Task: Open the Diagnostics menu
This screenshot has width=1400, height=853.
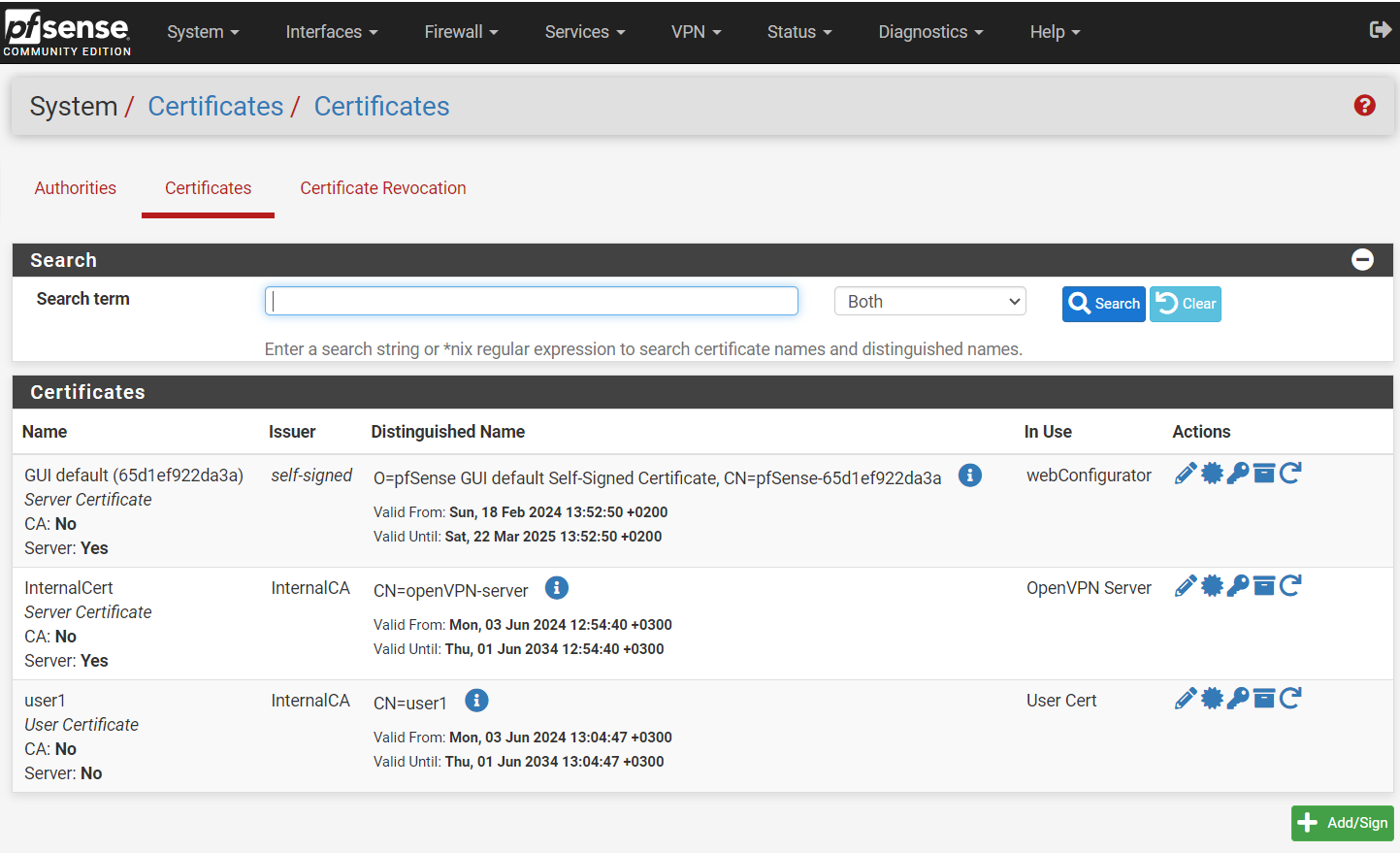Action: tap(930, 32)
